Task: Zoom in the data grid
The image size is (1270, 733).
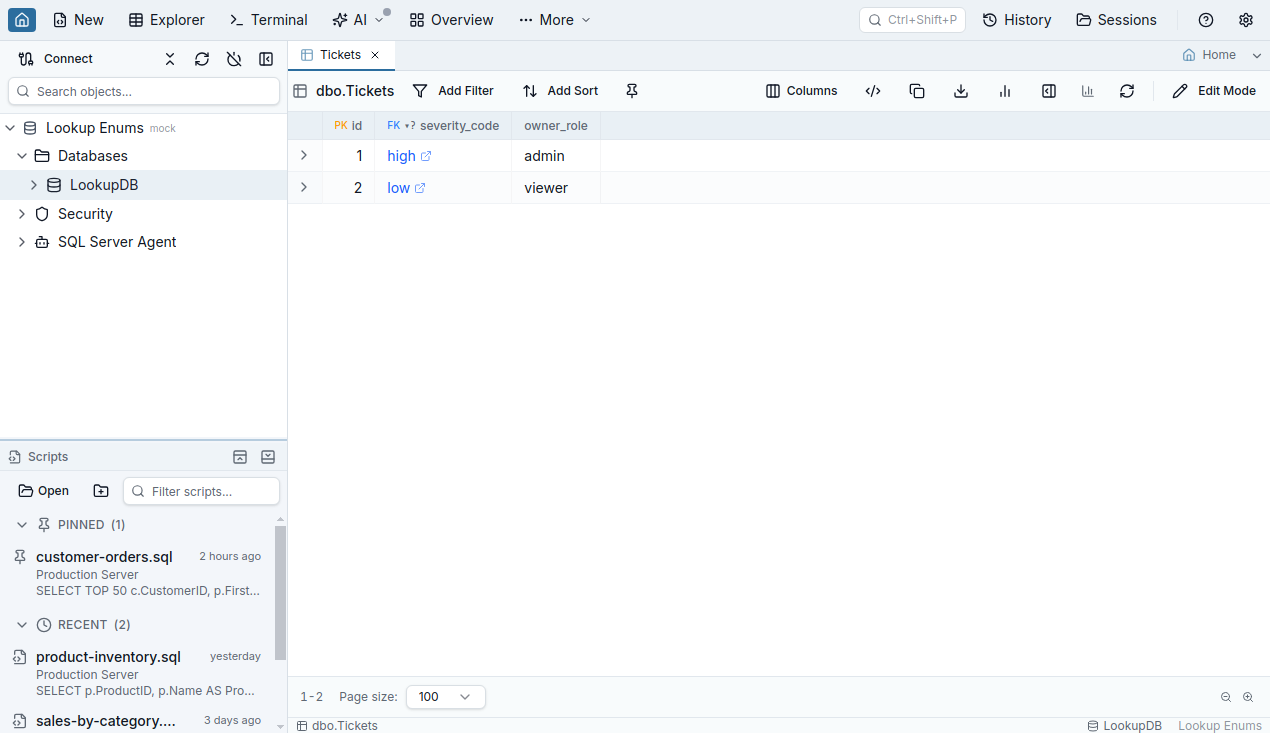Action: [1248, 697]
